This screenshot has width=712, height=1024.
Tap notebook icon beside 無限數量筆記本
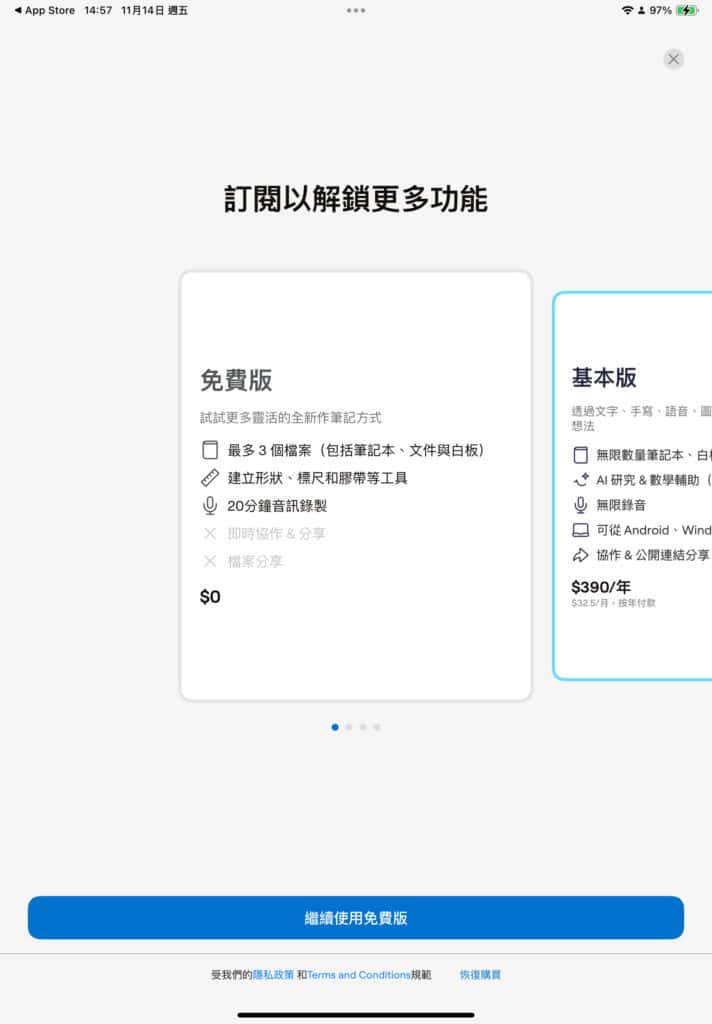tap(580, 455)
